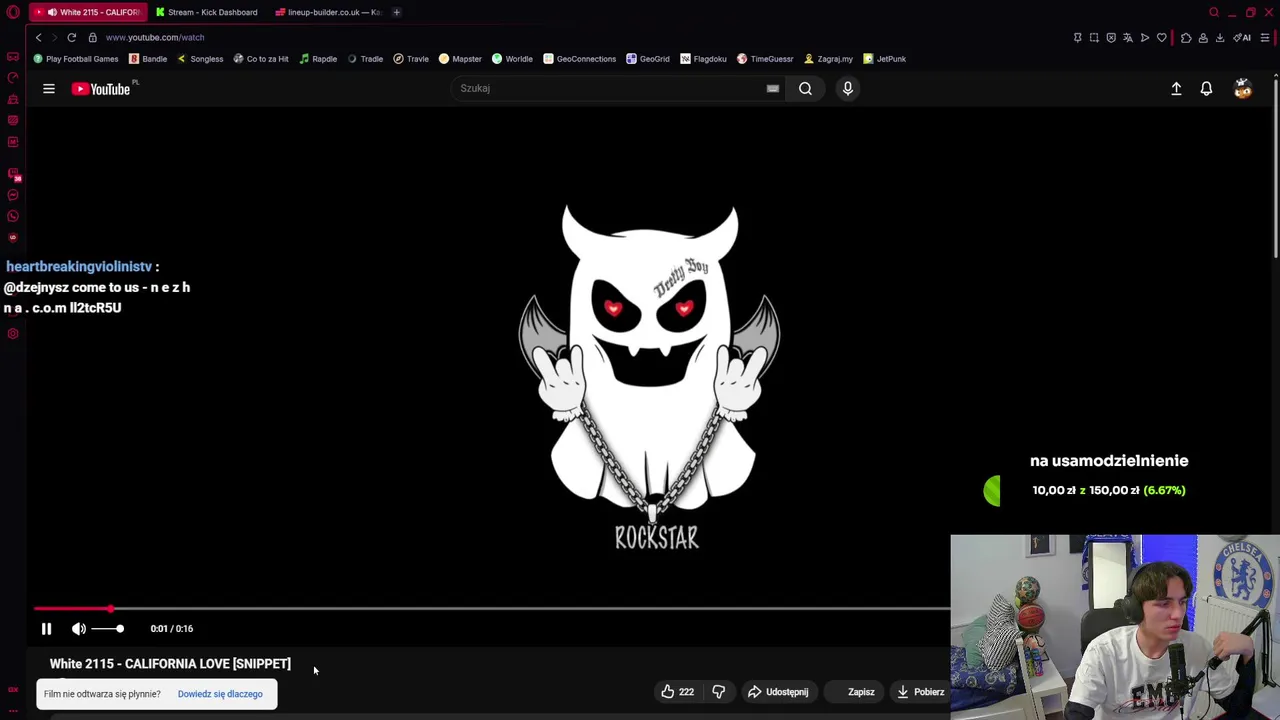Click the Dowiedz się dlaczego link

coord(220,694)
